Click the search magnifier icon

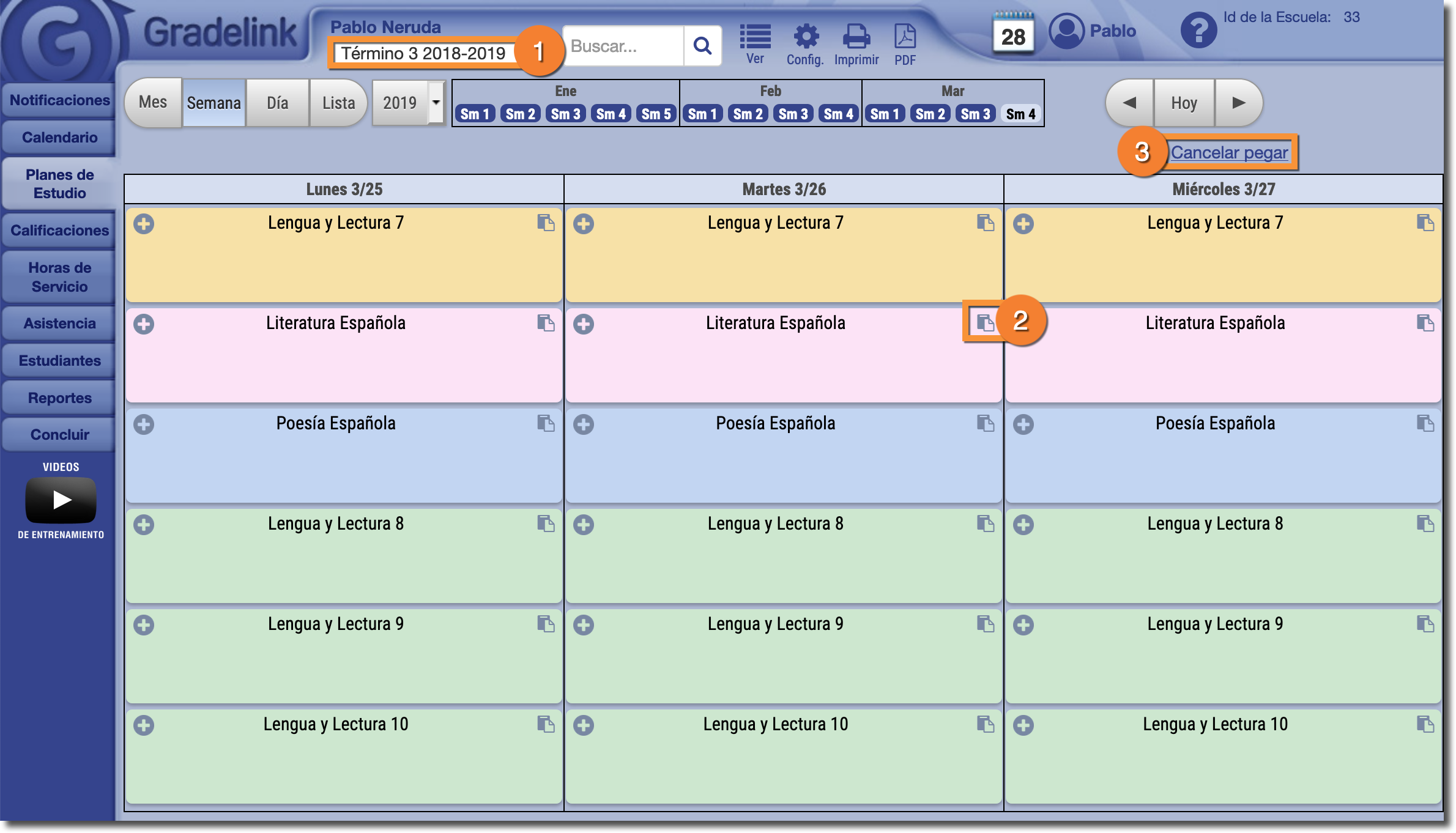coord(702,46)
